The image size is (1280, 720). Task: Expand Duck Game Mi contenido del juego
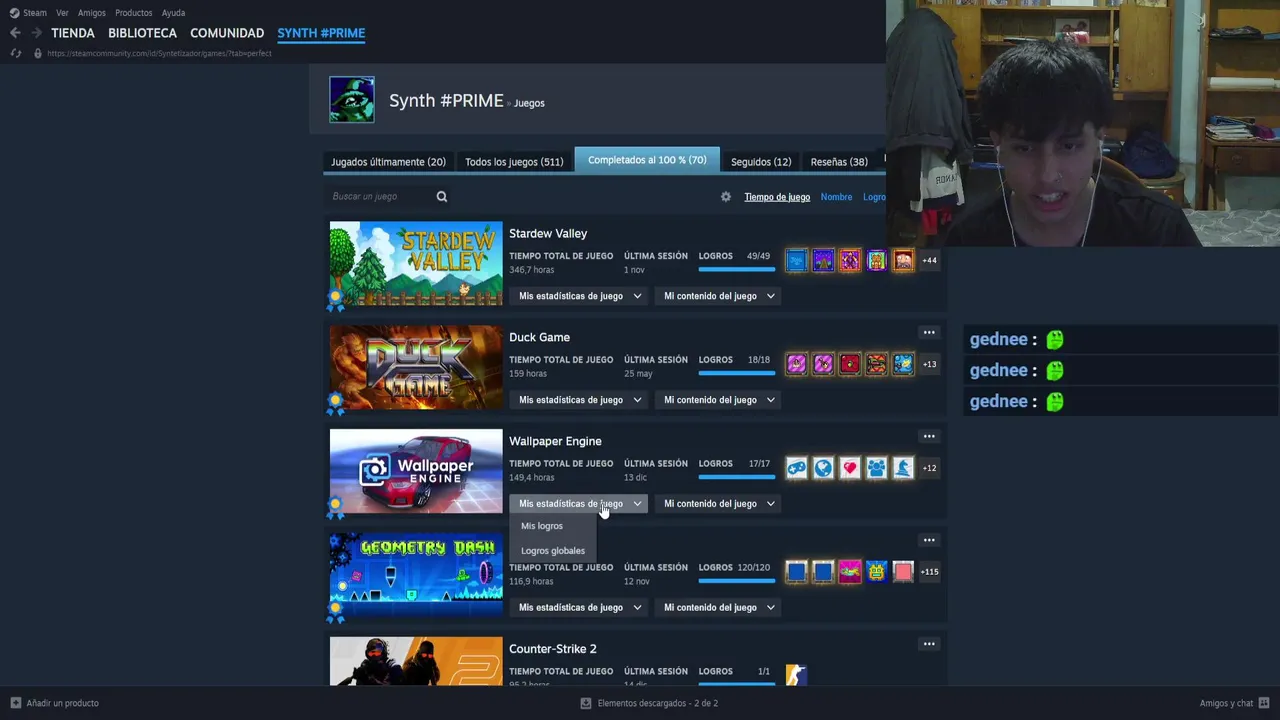(x=719, y=400)
